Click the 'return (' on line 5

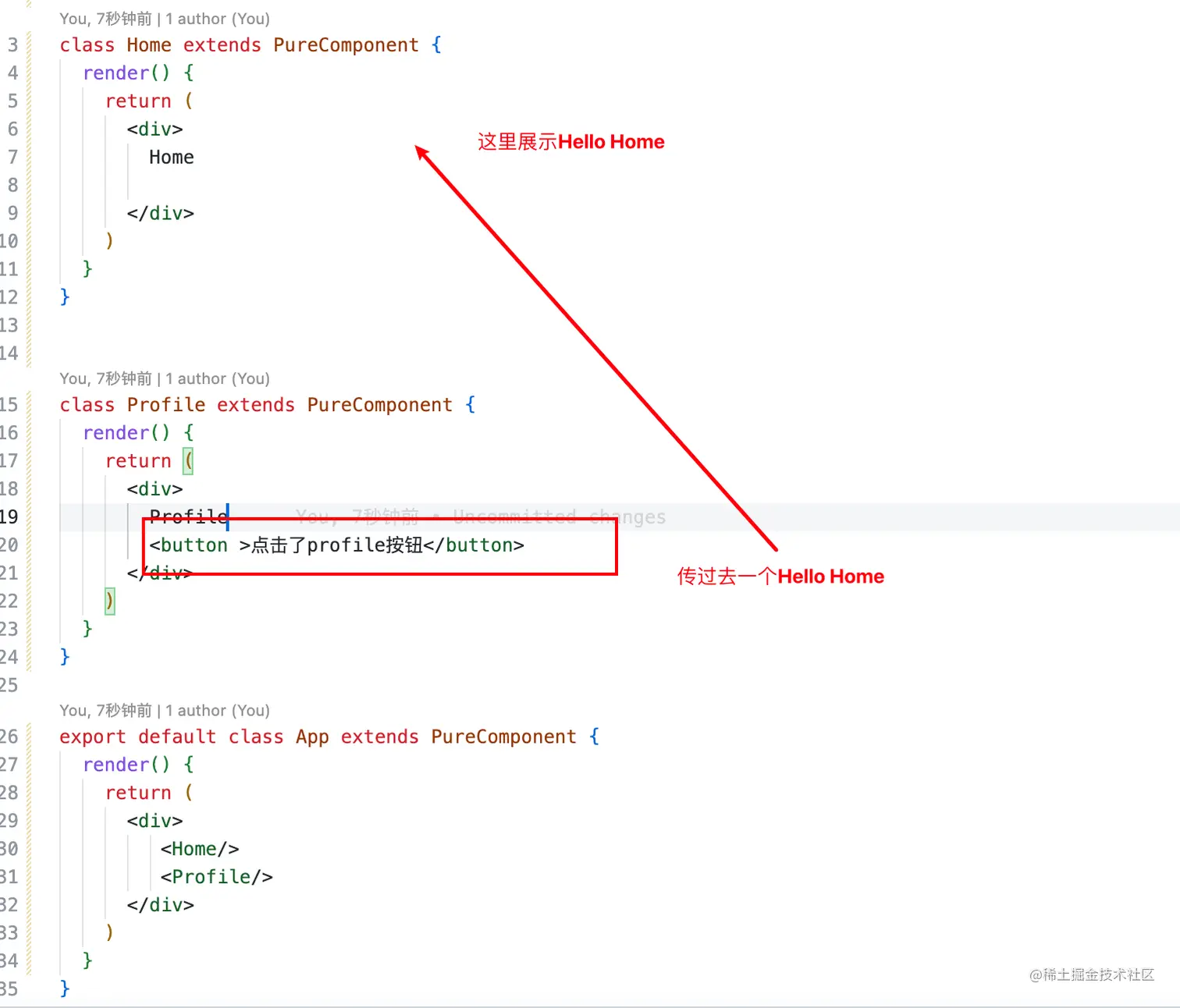(149, 101)
